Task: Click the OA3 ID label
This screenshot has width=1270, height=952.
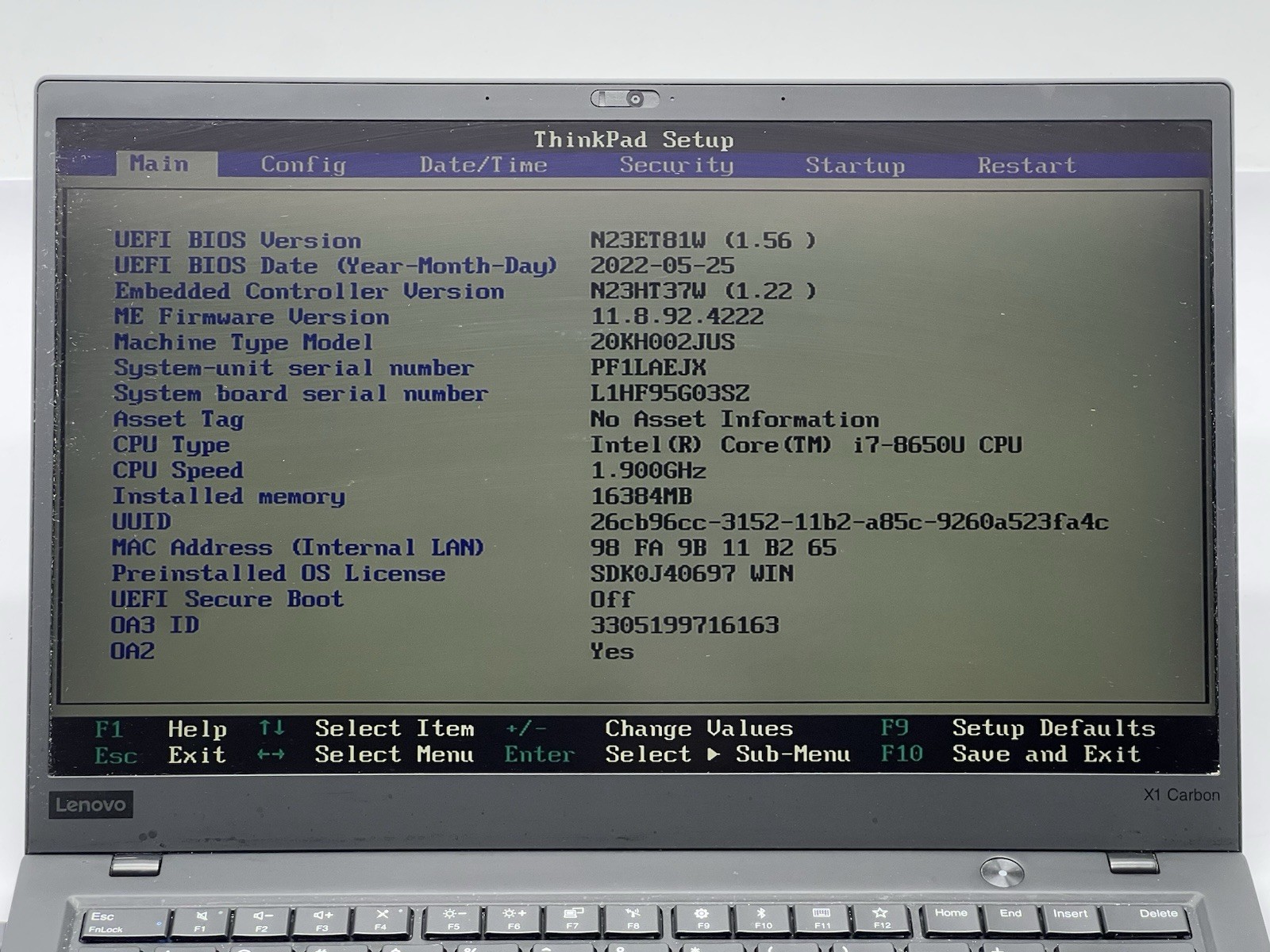Action: (155, 624)
